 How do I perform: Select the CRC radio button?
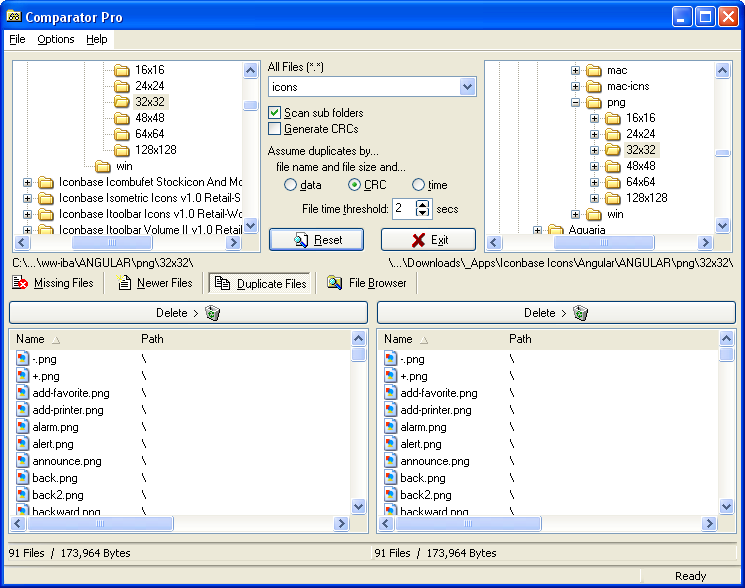click(x=354, y=185)
